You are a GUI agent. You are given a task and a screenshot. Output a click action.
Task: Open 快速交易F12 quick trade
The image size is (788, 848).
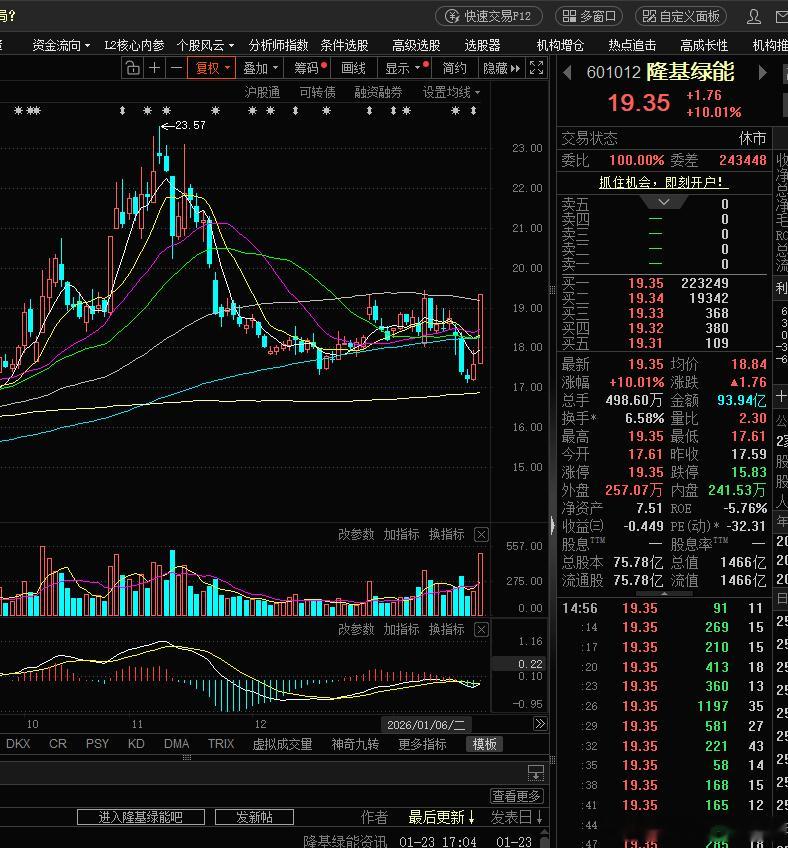pos(488,16)
